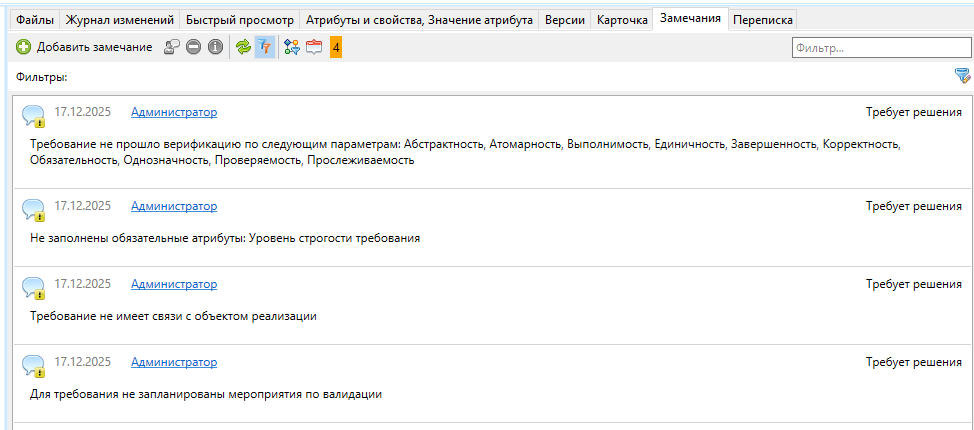This screenshot has height=430, width=974.
Task: Click the green Add remark plus icon
Action: pyautogui.click(x=23, y=47)
